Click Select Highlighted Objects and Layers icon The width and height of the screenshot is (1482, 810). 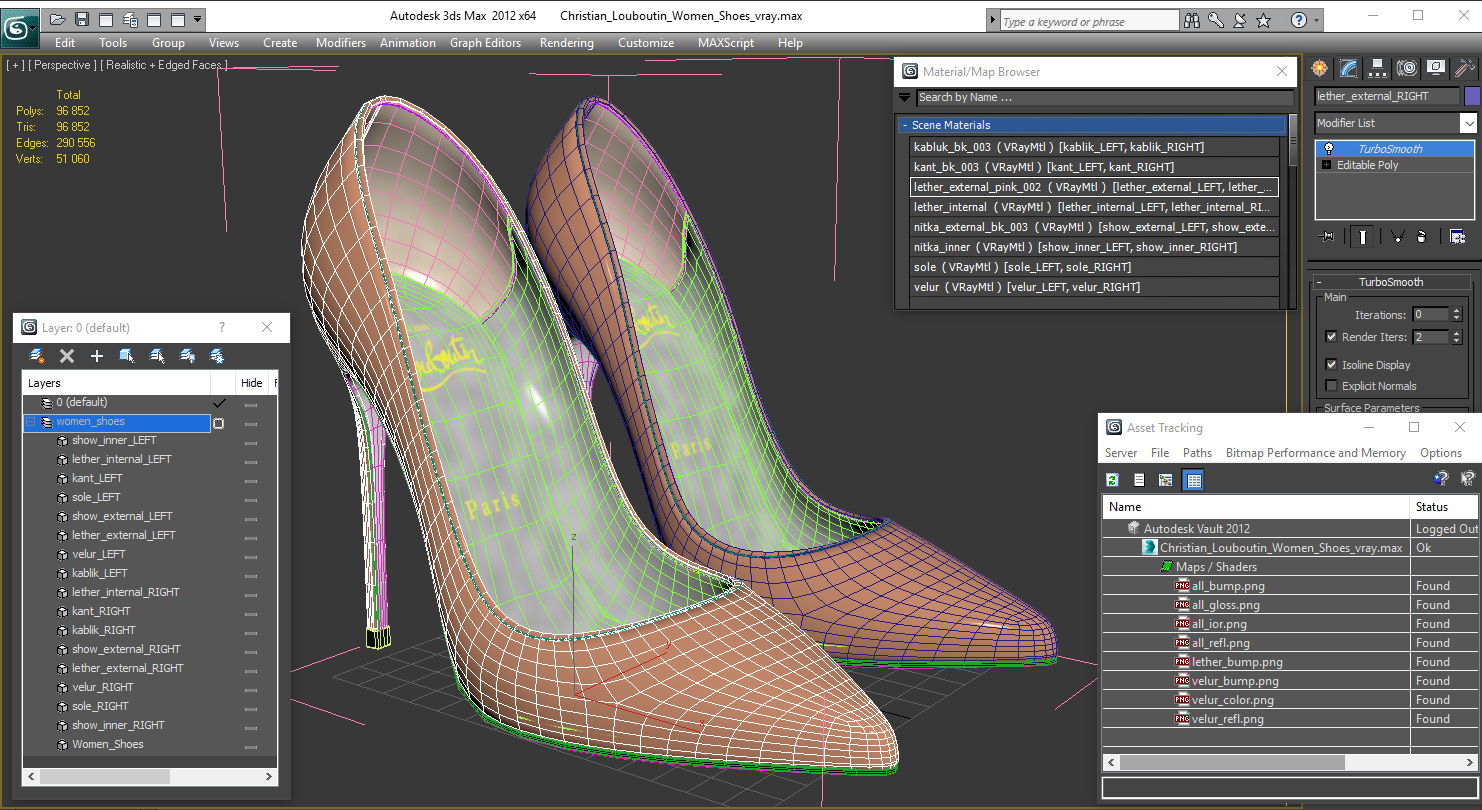coord(127,356)
